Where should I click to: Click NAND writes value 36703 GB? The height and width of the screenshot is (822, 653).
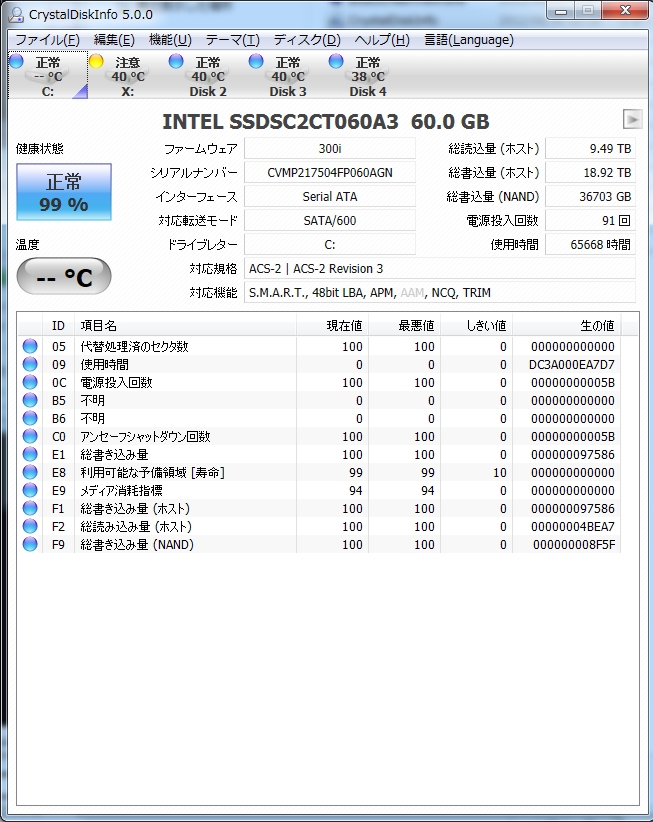click(590, 197)
